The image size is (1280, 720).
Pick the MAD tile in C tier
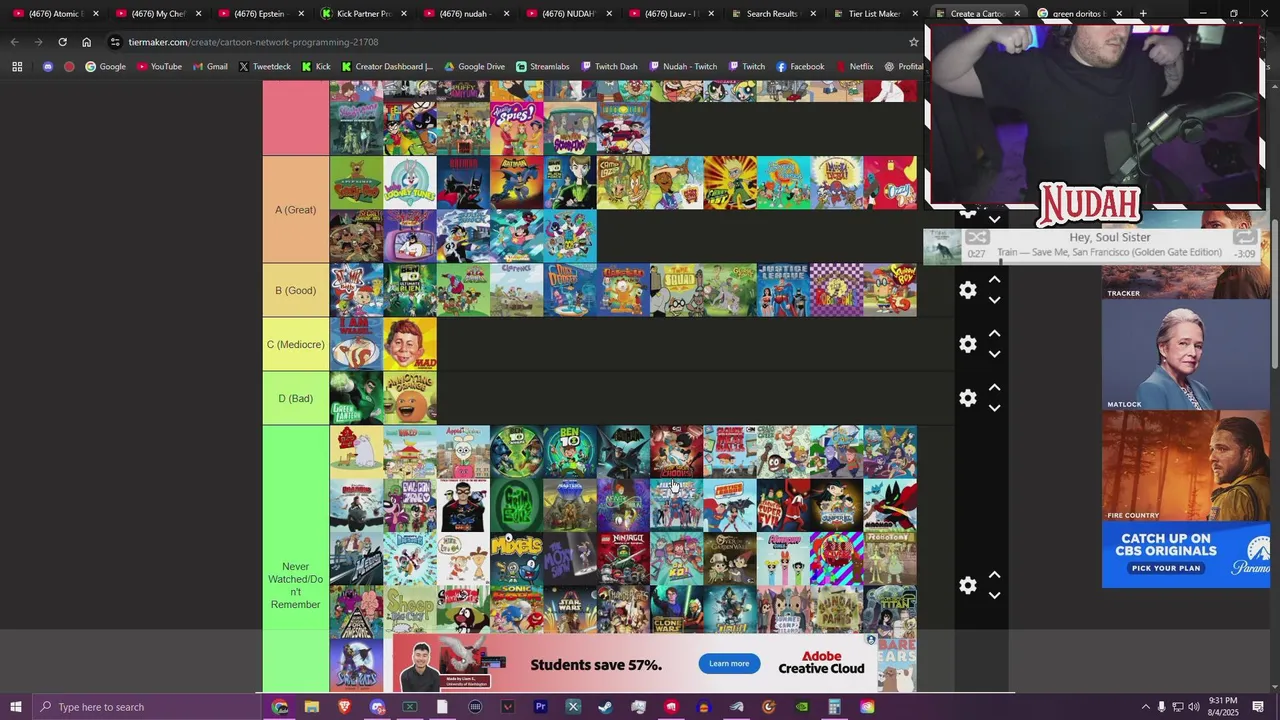(410, 344)
